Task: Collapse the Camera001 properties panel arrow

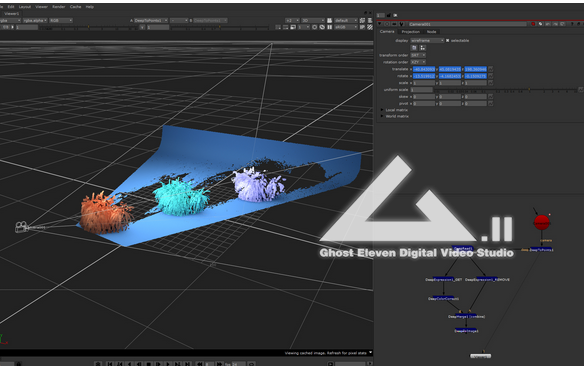Action: coord(380,24)
